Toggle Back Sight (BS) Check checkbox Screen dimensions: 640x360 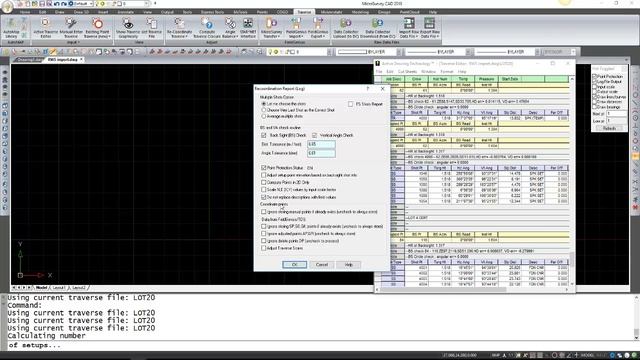264,135
